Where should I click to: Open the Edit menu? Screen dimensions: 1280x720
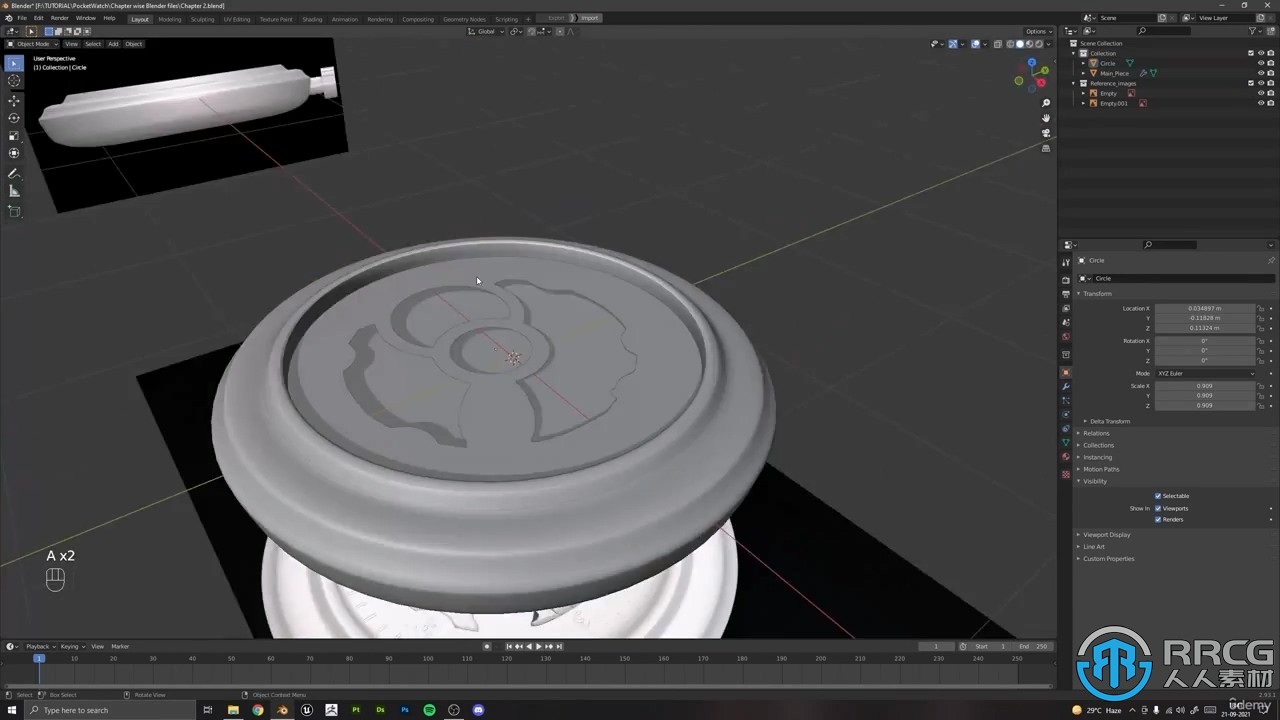click(38, 18)
